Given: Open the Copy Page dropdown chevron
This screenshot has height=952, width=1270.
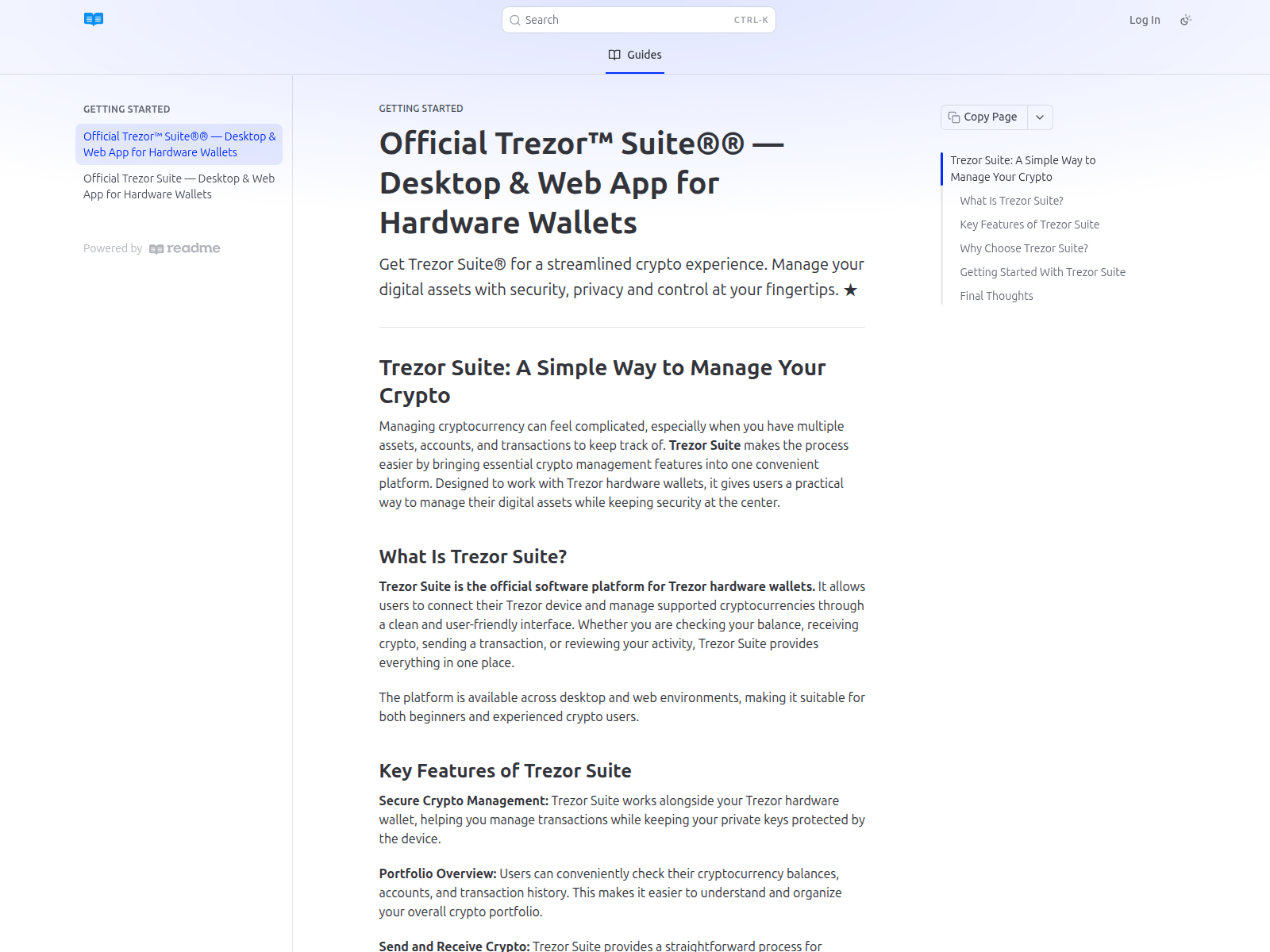Looking at the screenshot, I should click(x=1040, y=117).
